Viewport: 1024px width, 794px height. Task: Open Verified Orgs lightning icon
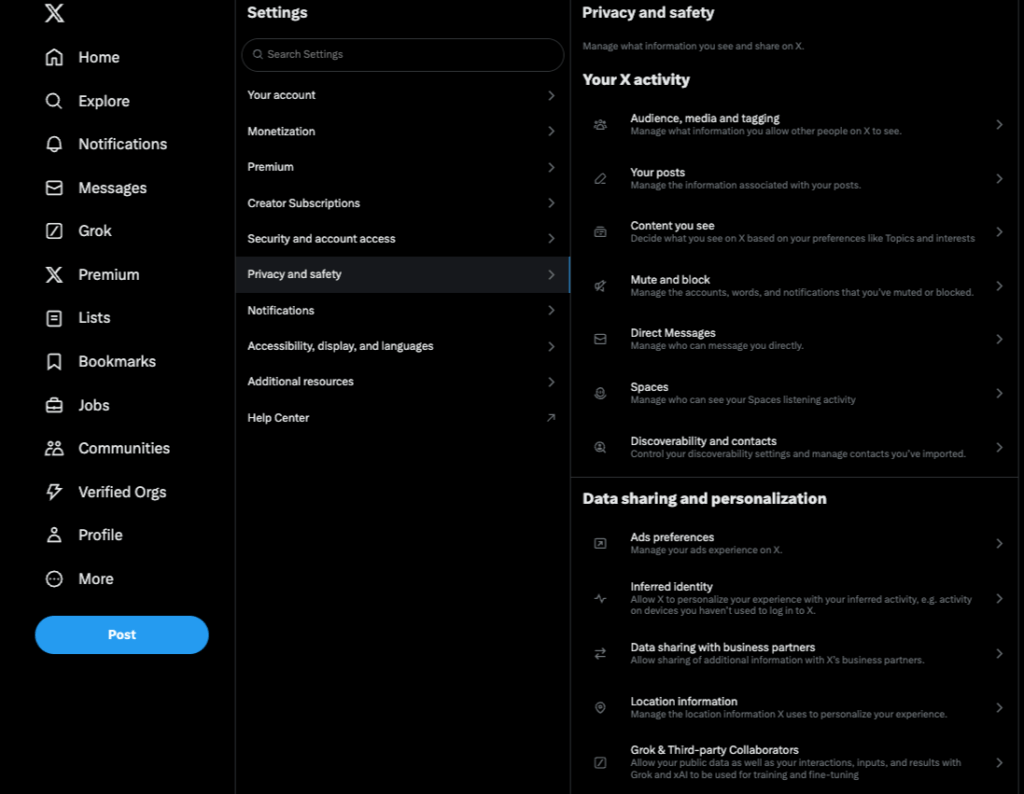point(54,492)
